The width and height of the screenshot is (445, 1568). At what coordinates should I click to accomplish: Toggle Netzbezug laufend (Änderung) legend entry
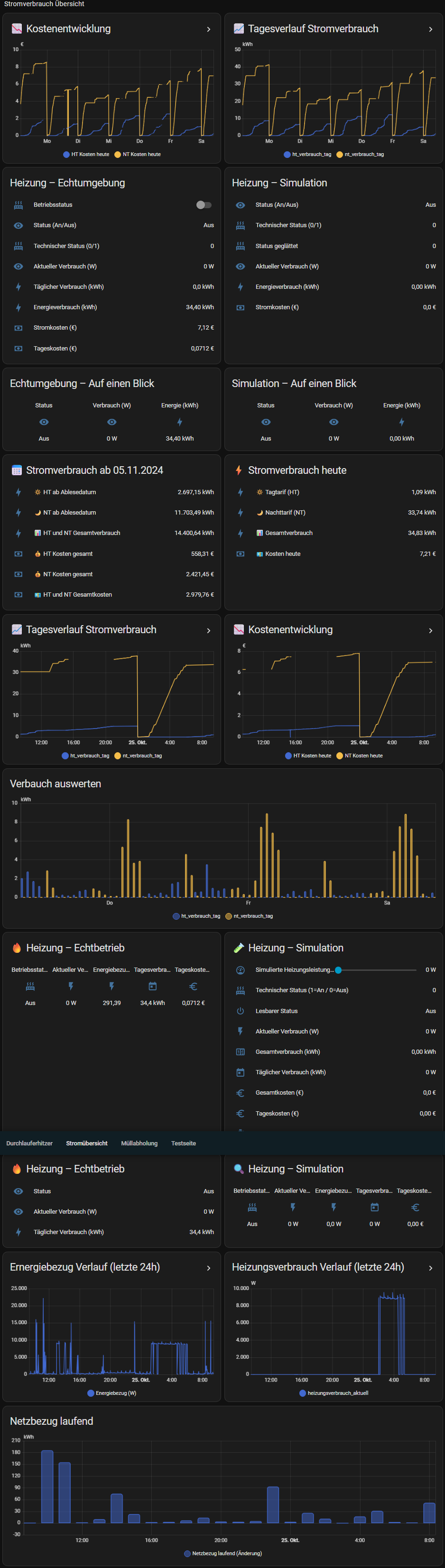[223, 1553]
